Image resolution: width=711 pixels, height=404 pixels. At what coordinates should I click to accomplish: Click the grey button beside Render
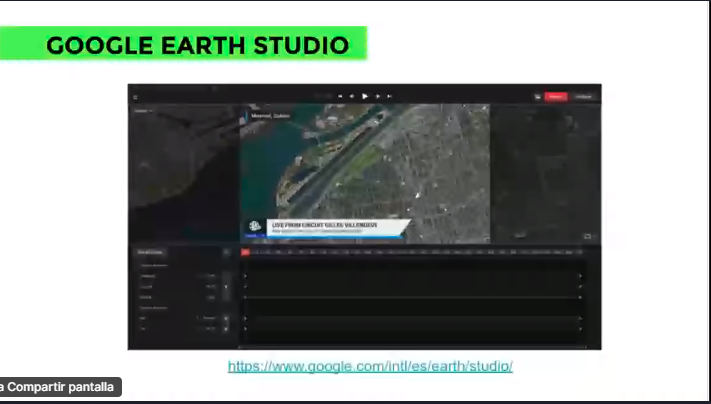click(584, 97)
